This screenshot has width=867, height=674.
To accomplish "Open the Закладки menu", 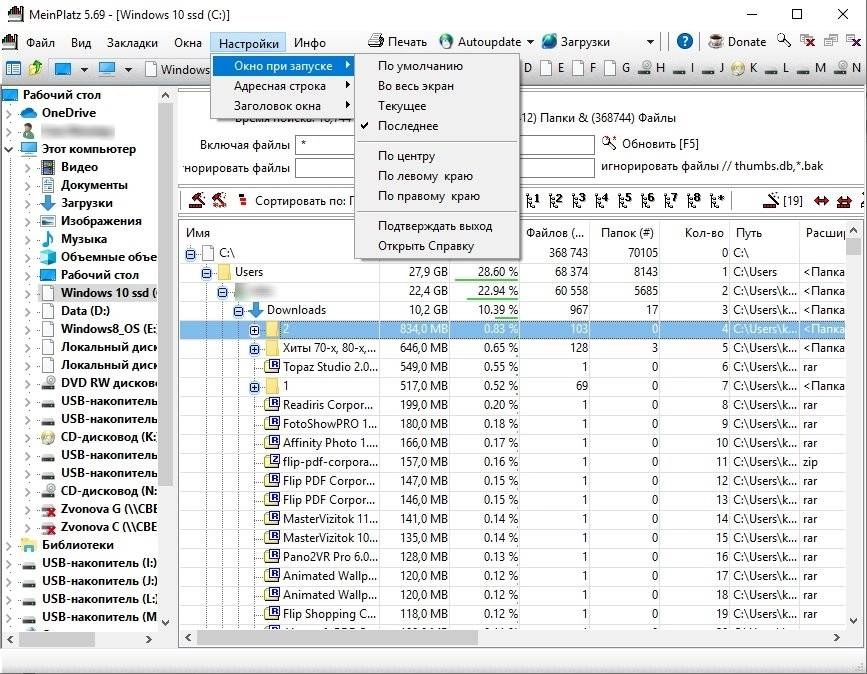I will click(132, 43).
